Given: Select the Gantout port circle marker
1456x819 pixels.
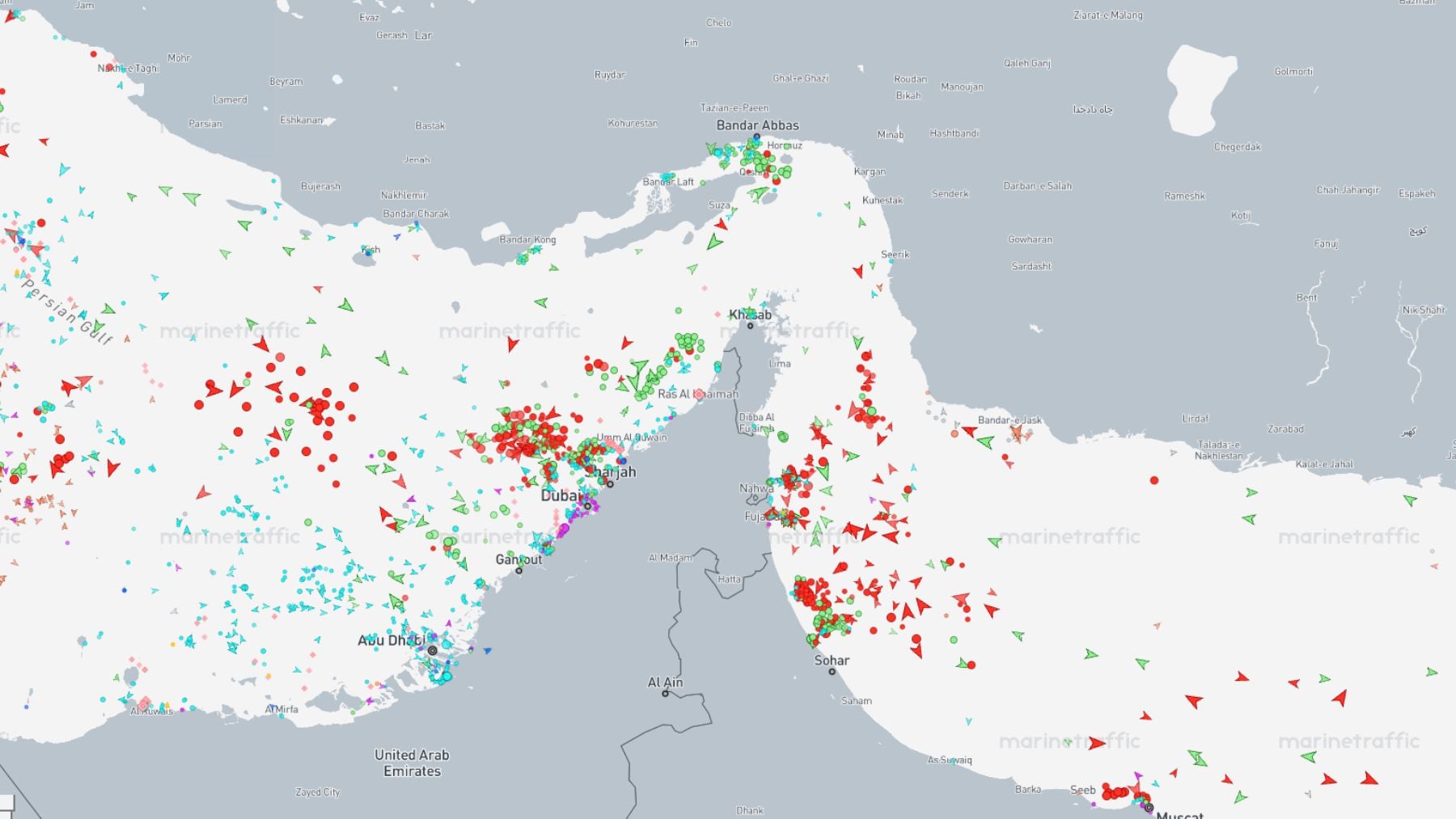Looking at the screenshot, I should coord(519,571).
